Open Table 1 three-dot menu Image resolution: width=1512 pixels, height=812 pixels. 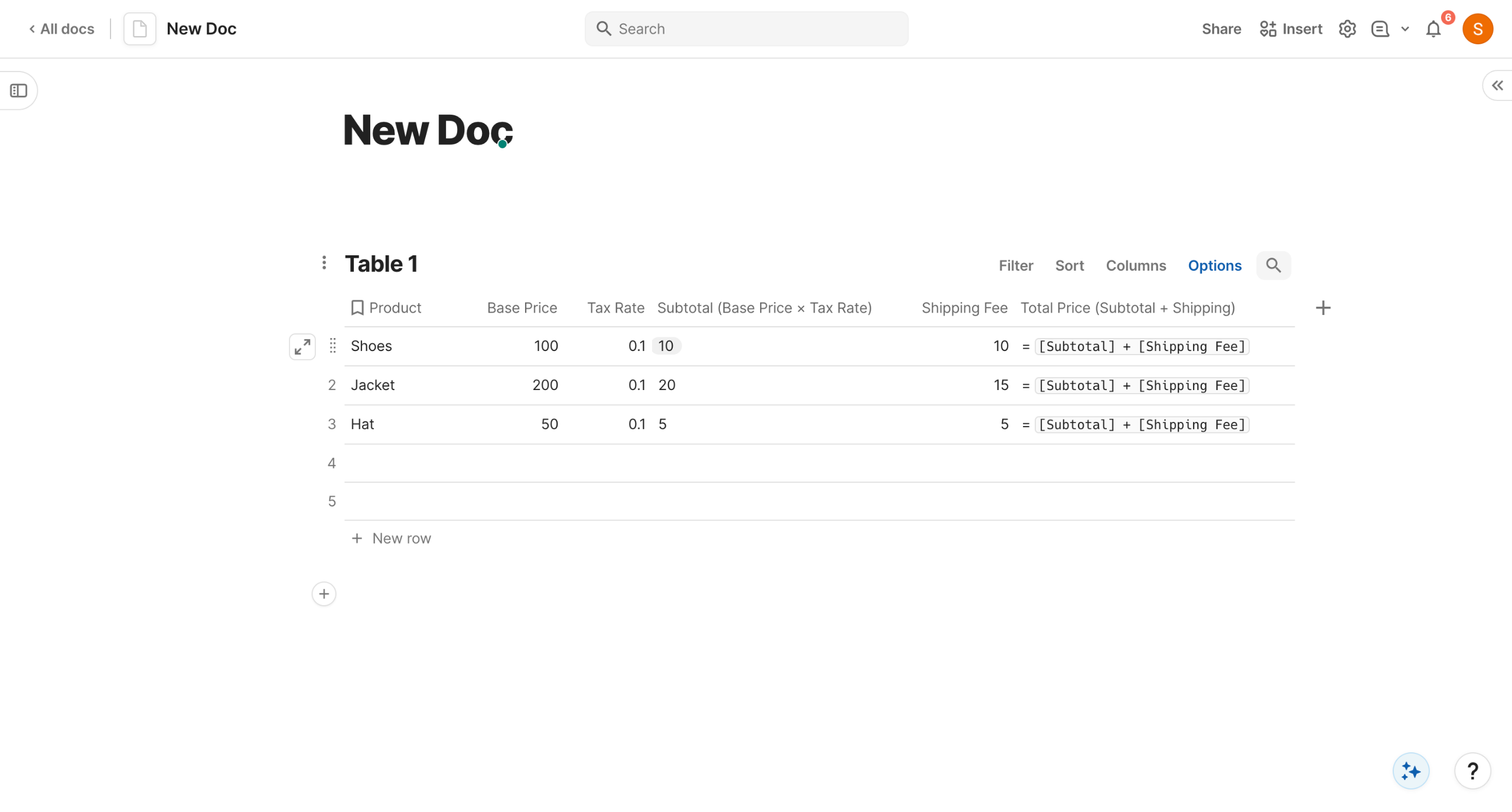[324, 263]
